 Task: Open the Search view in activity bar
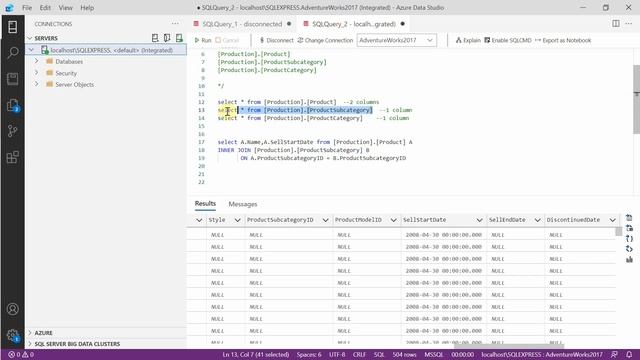coord(13,53)
